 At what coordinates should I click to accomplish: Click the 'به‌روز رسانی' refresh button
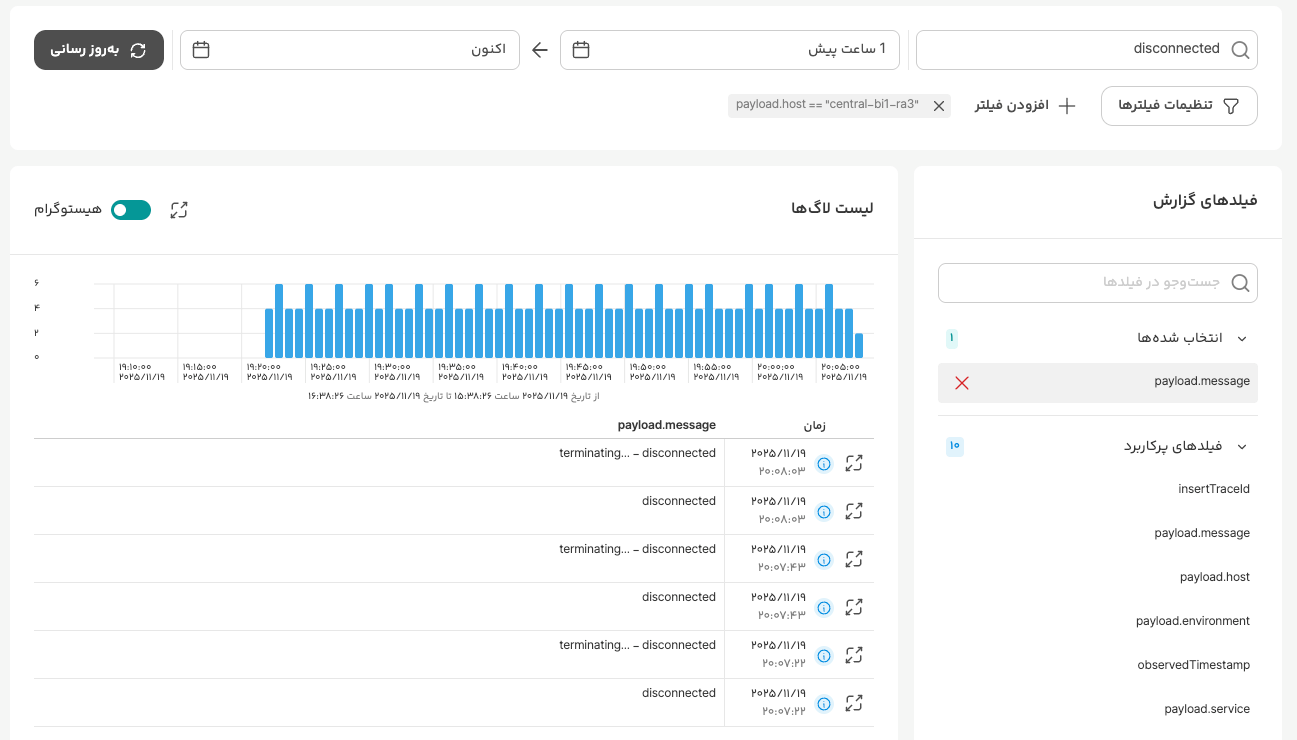tap(99, 50)
